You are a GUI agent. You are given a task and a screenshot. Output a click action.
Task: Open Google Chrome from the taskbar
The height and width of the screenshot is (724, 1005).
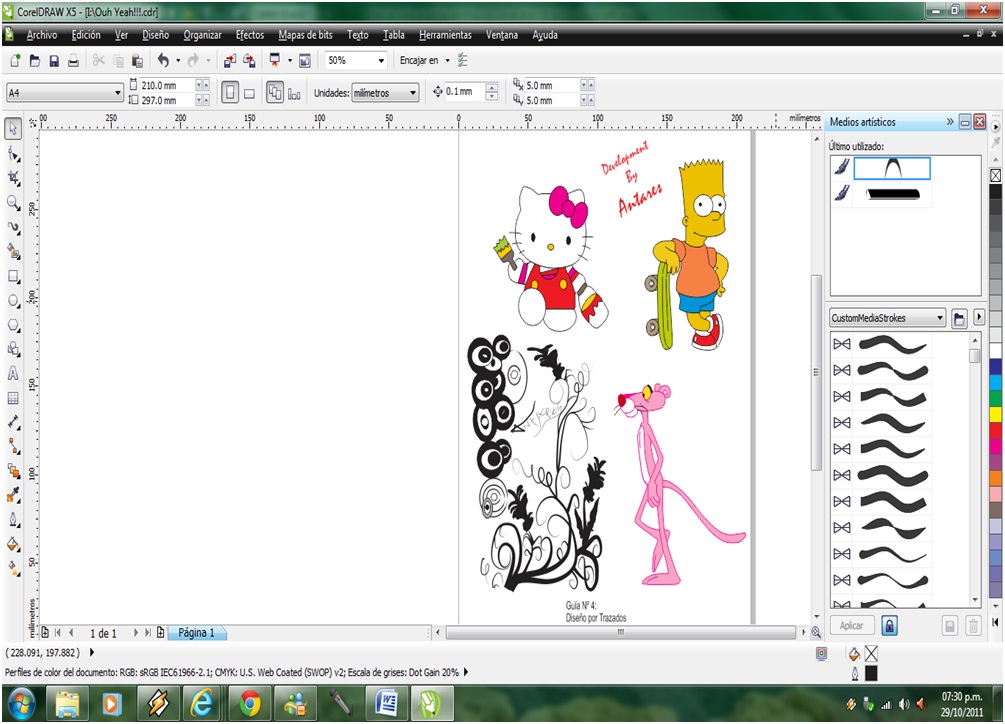click(250, 704)
